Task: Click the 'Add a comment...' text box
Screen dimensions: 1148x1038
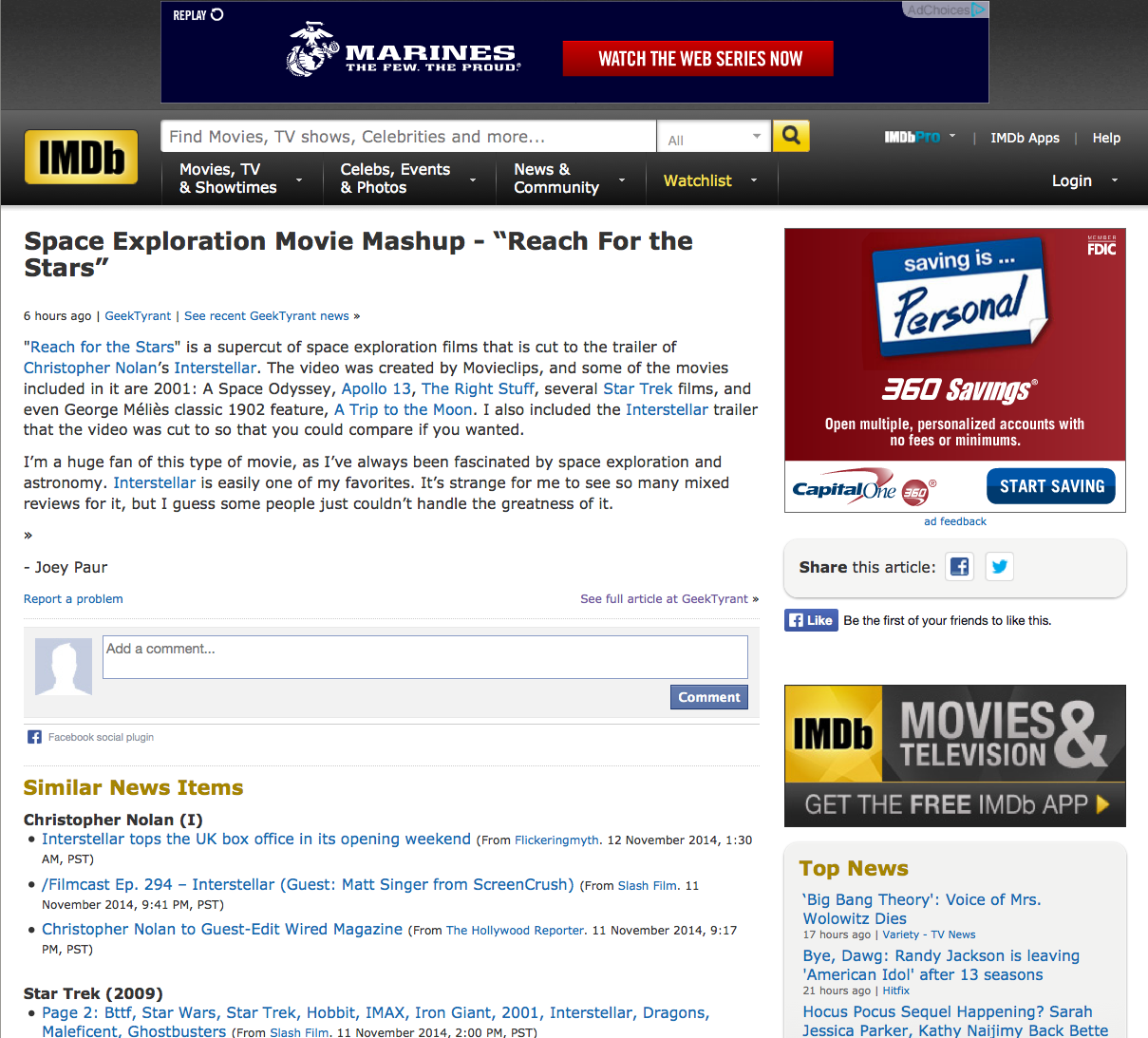Action: point(425,657)
